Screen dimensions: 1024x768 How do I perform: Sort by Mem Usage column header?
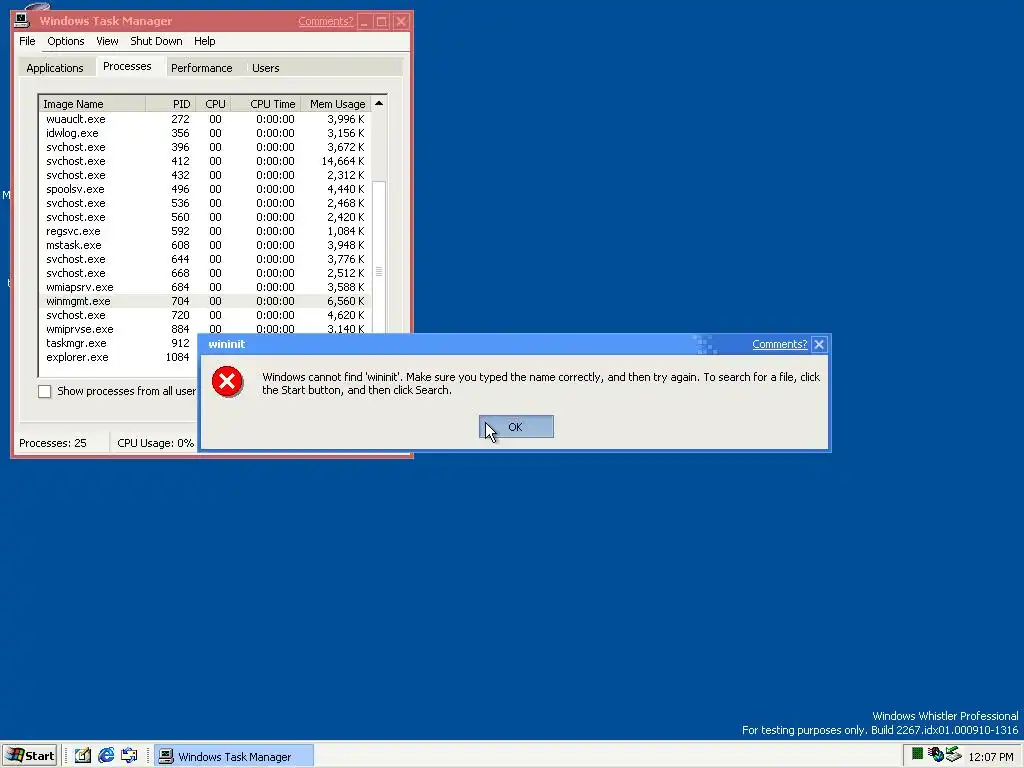pyautogui.click(x=336, y=104)
